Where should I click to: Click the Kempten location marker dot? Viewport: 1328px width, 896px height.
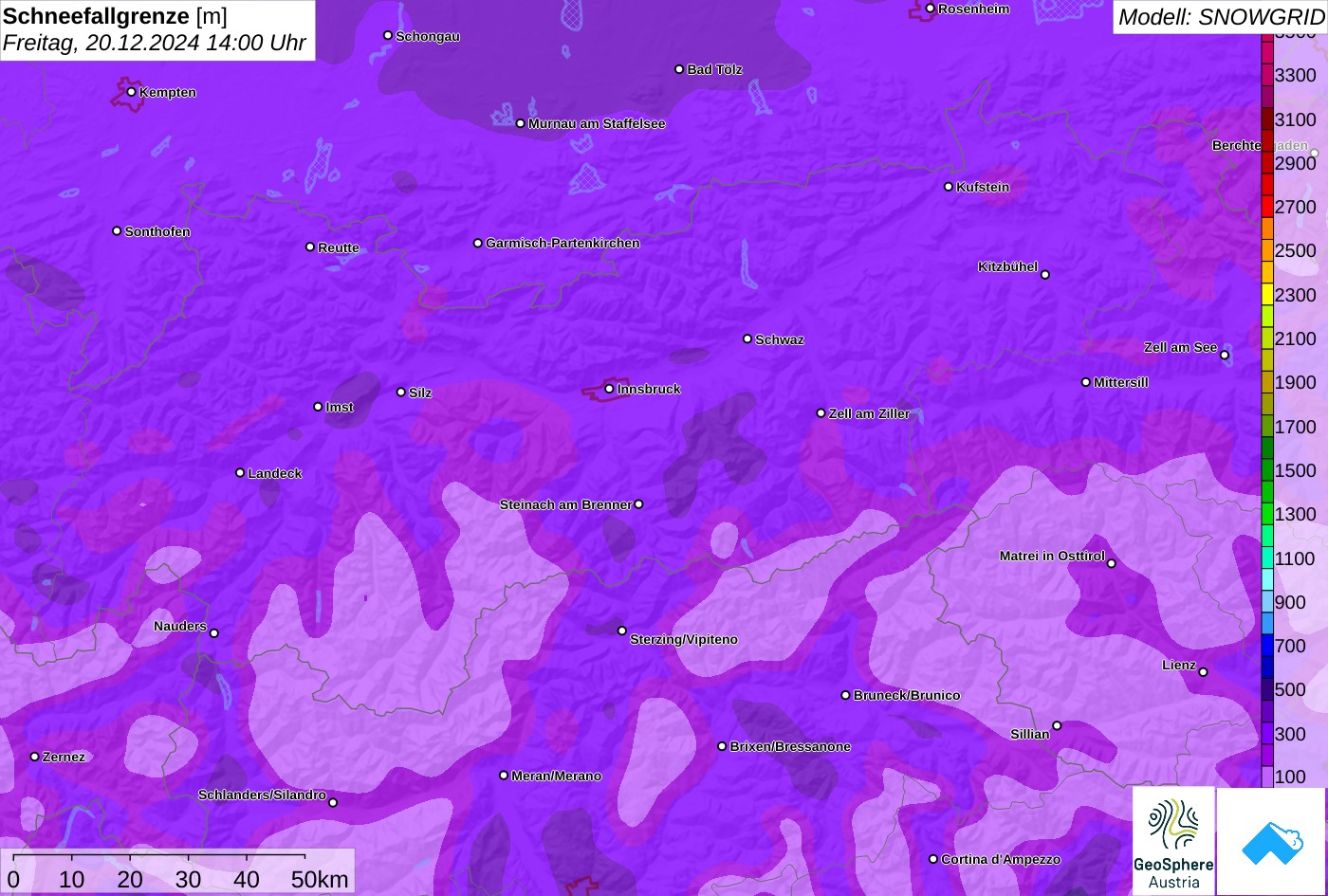point(131,92)
